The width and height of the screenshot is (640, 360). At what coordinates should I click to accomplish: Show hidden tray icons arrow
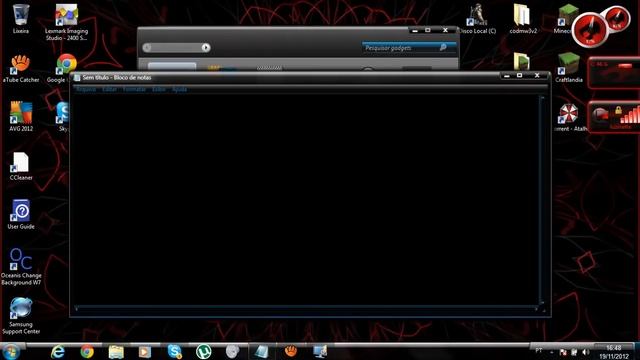(x=552, y=352)
